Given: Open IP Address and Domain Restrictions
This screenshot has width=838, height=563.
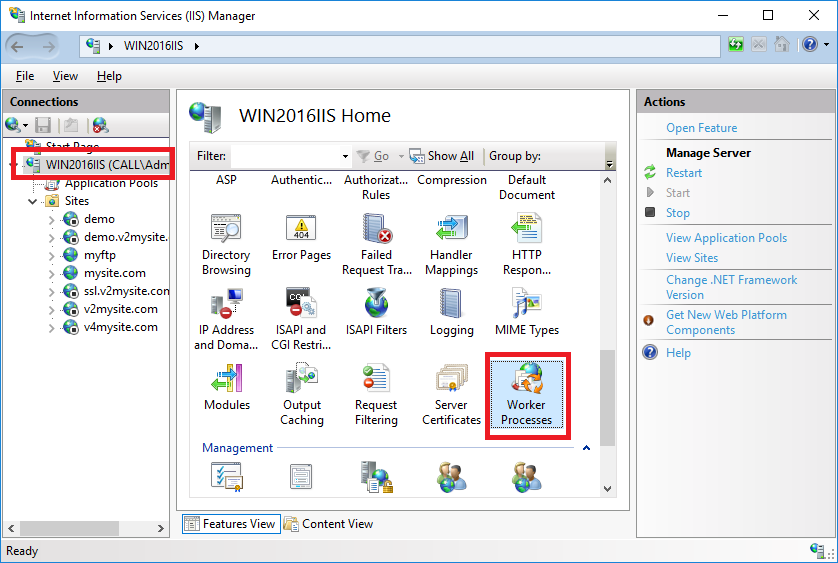Looking at the screenshot, I should coord(226,319).
